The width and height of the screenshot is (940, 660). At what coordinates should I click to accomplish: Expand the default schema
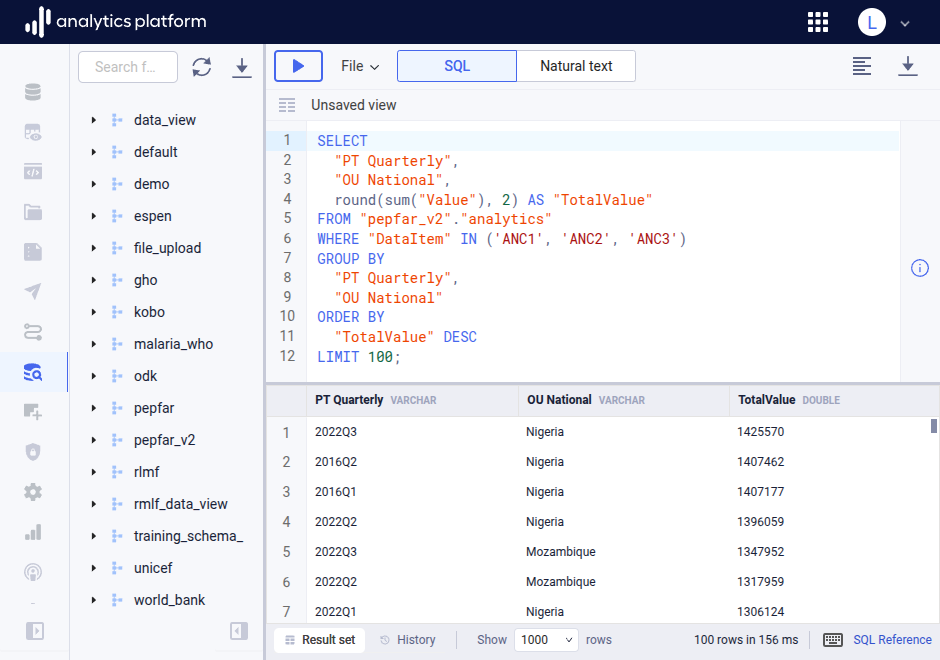coord(94,152)
